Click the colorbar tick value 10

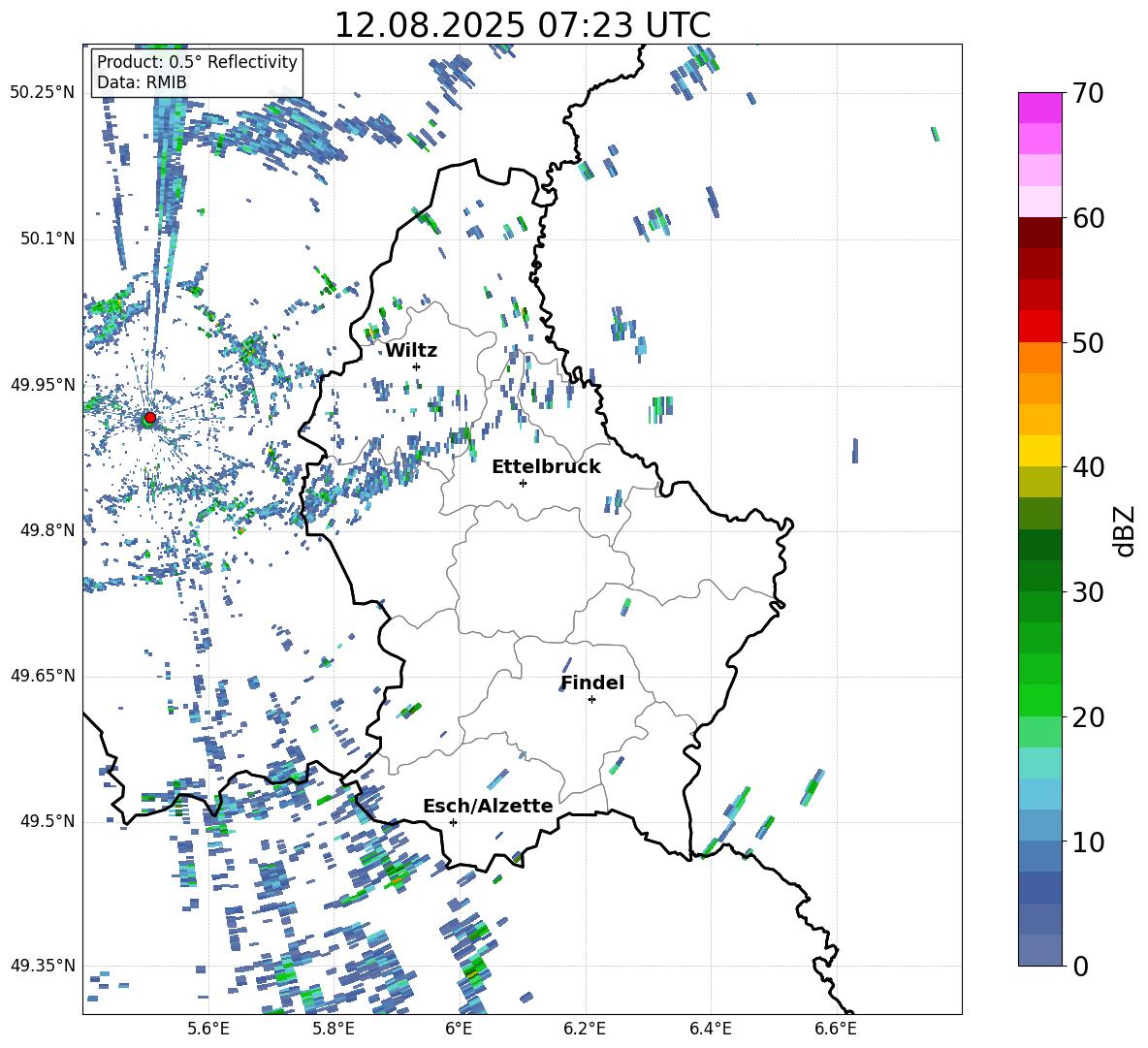1088,842
